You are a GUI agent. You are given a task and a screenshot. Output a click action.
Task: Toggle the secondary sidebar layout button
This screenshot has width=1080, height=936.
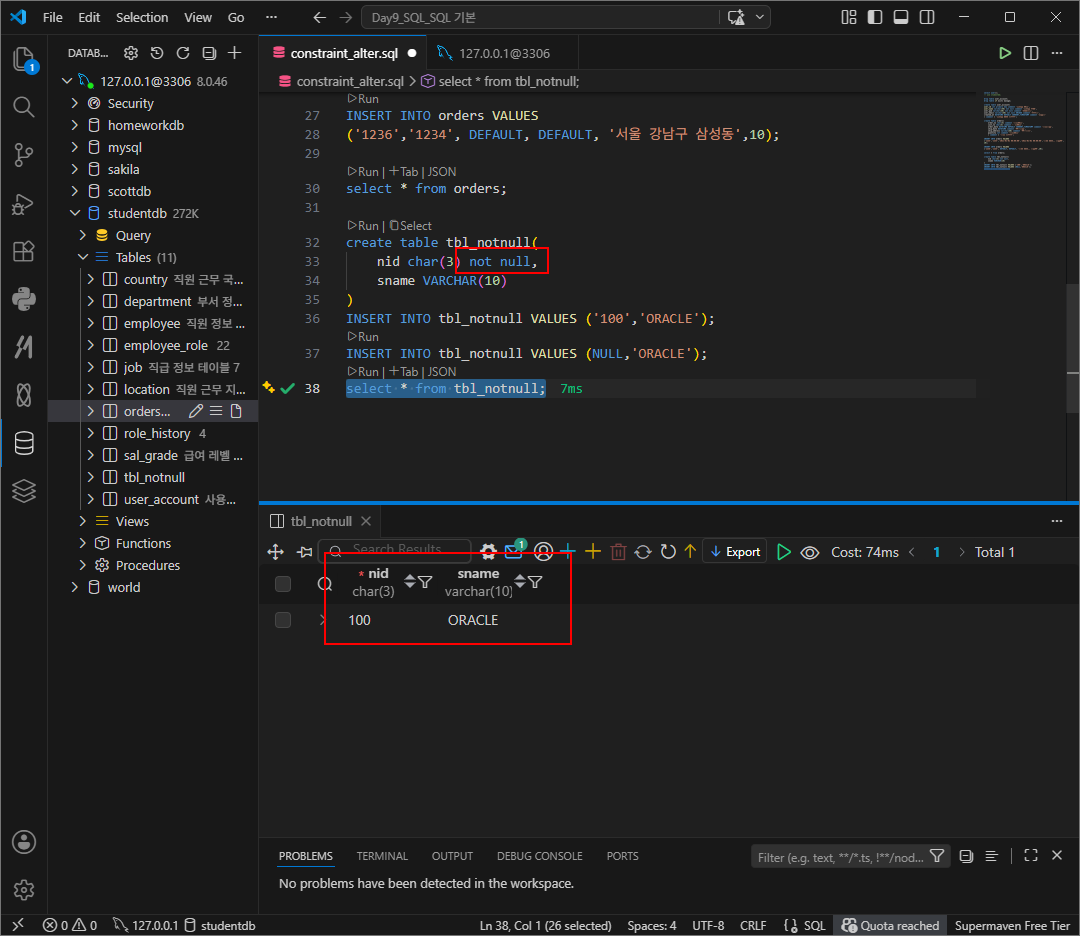point(927,17)
